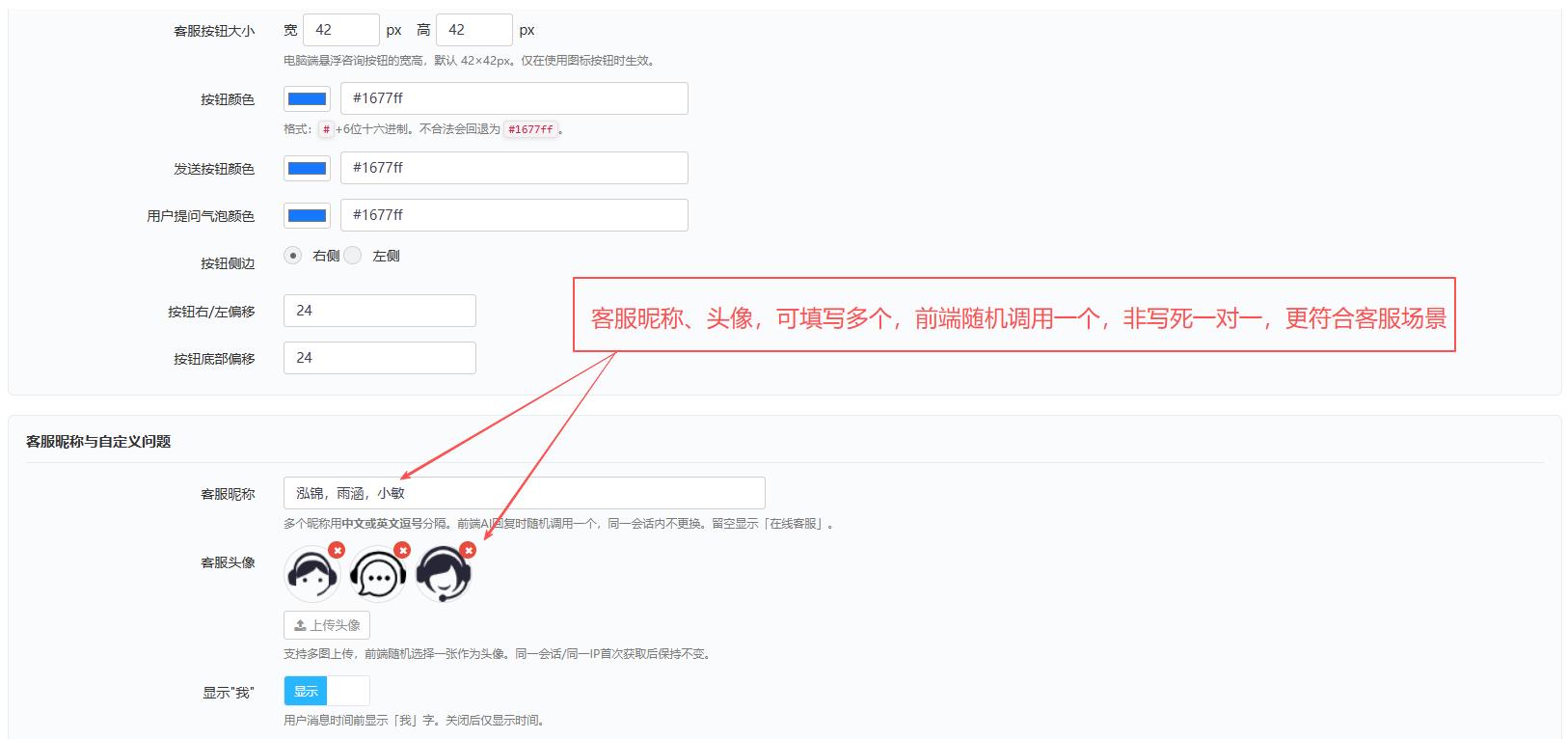Remove the first customer service avatar

(x=337, y=550)
